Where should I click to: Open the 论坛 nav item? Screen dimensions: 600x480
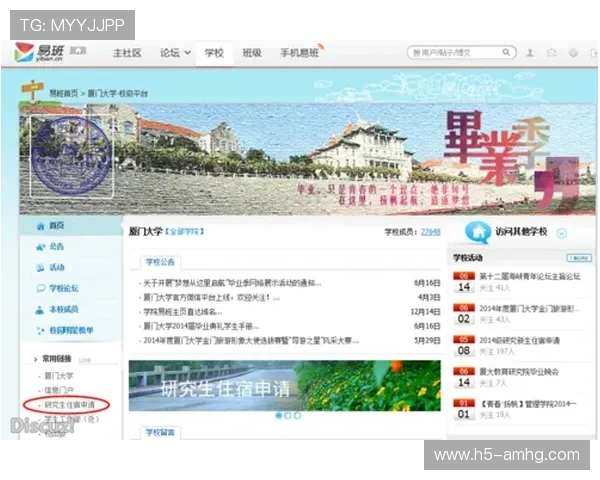coord(170,52)
